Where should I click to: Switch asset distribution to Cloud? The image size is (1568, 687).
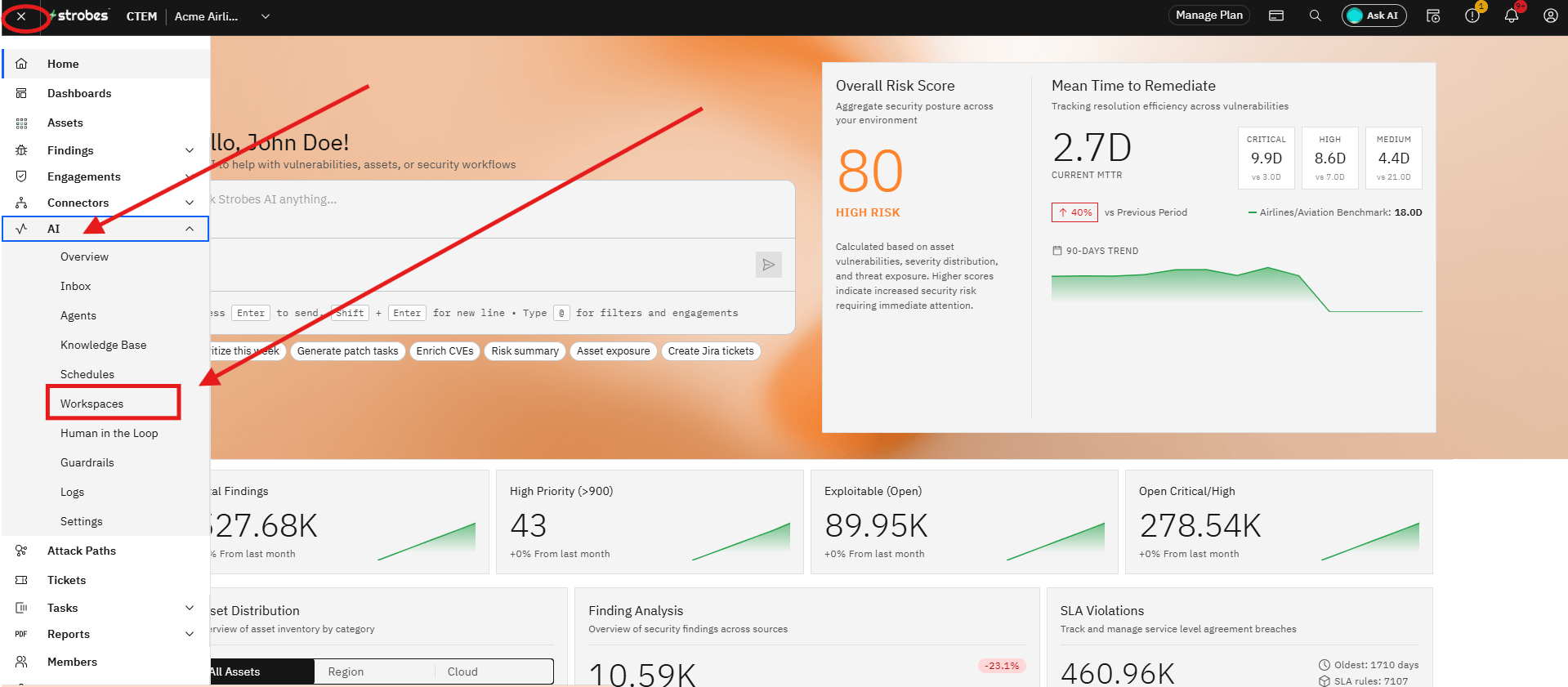462,671
